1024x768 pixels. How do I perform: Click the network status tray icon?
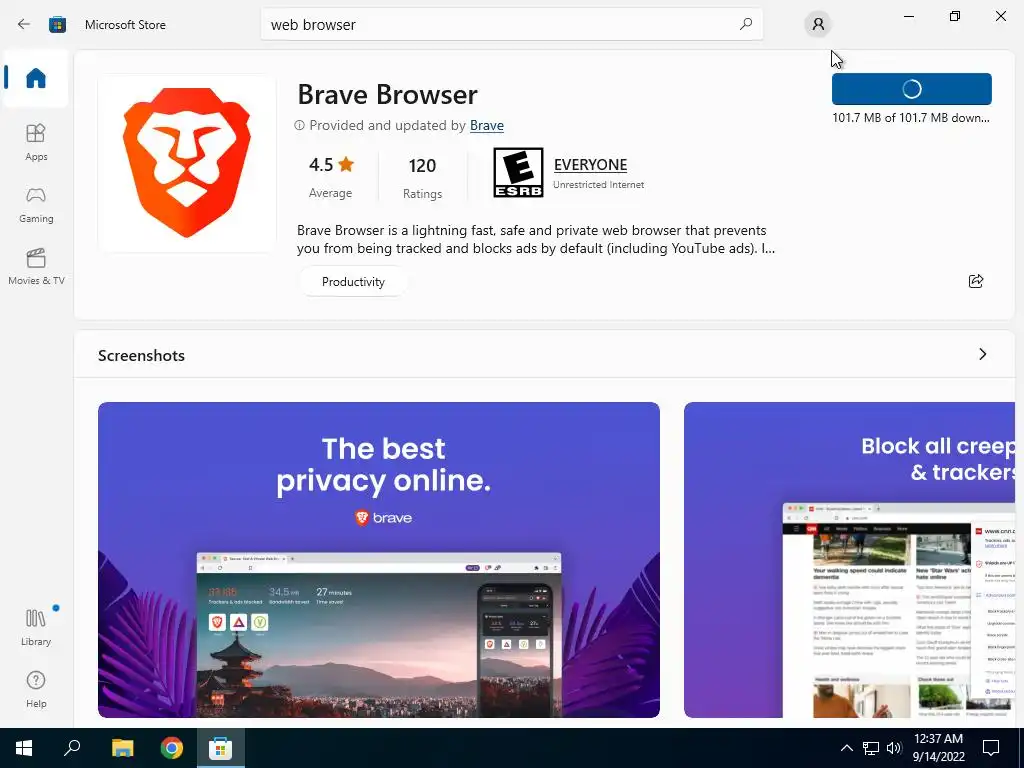871,748
